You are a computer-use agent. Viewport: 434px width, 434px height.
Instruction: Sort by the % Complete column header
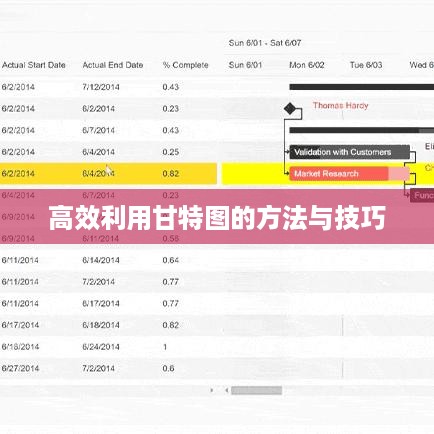tap(185, 65)
